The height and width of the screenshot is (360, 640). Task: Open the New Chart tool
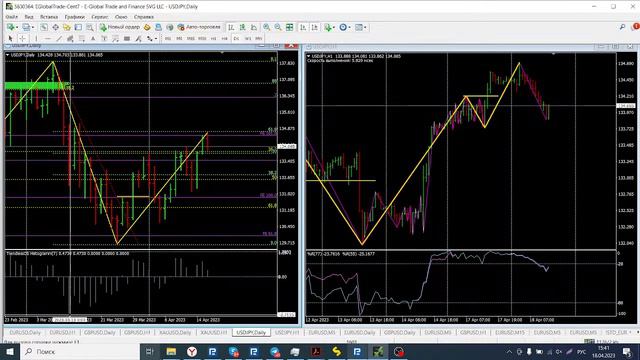(x=10, y=27)
